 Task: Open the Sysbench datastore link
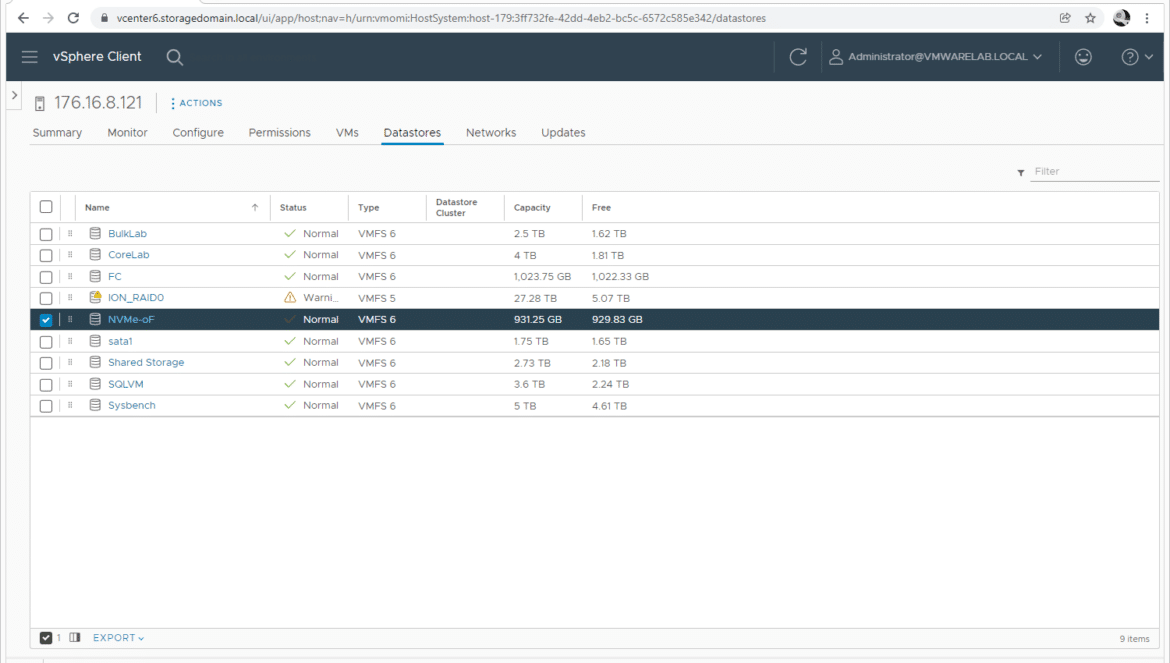pos(132,406)
